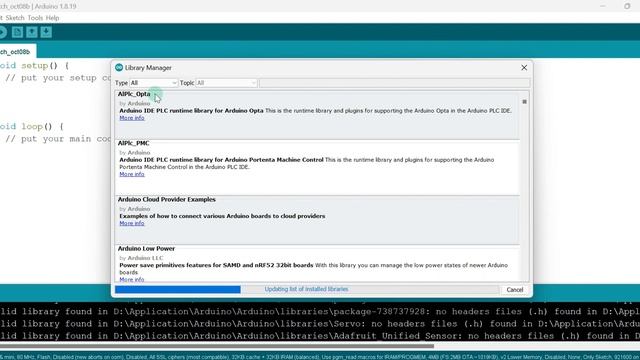Select the AlPlc_Opta library title
This screenshot has height=360, width=640.
point(134,94)
